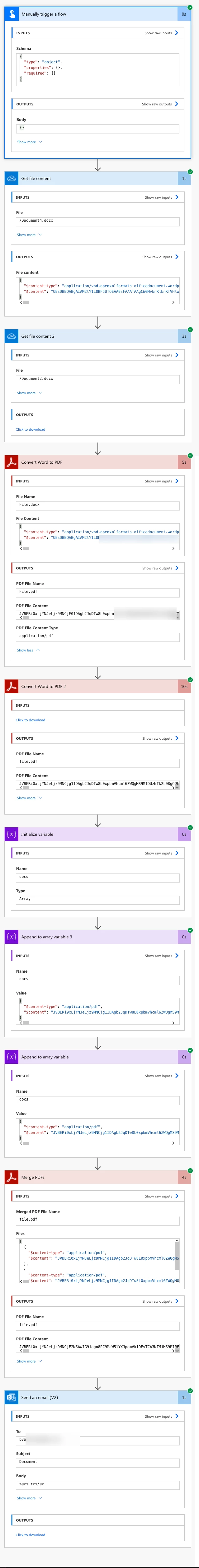Viewport: 199px width, 1568px height.
Task: Show raw inputs for Get file content 2
Action: point(161,355)
